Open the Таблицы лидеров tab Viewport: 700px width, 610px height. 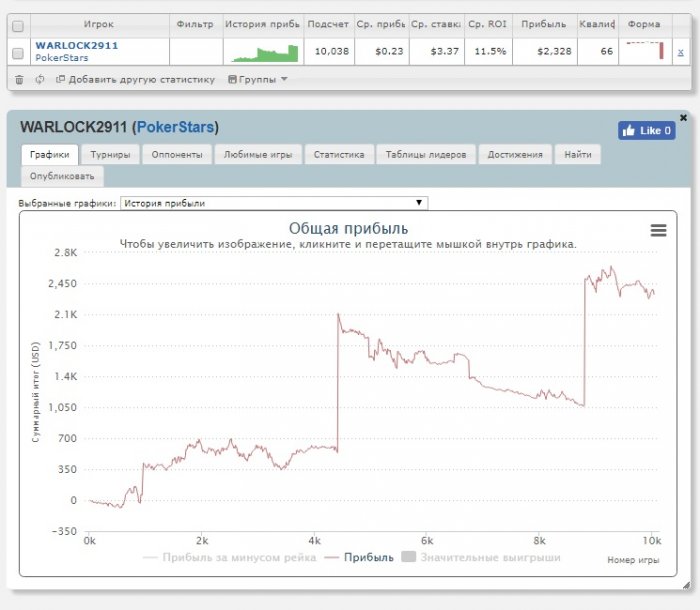pyautogui.click(x=426, y=155)
